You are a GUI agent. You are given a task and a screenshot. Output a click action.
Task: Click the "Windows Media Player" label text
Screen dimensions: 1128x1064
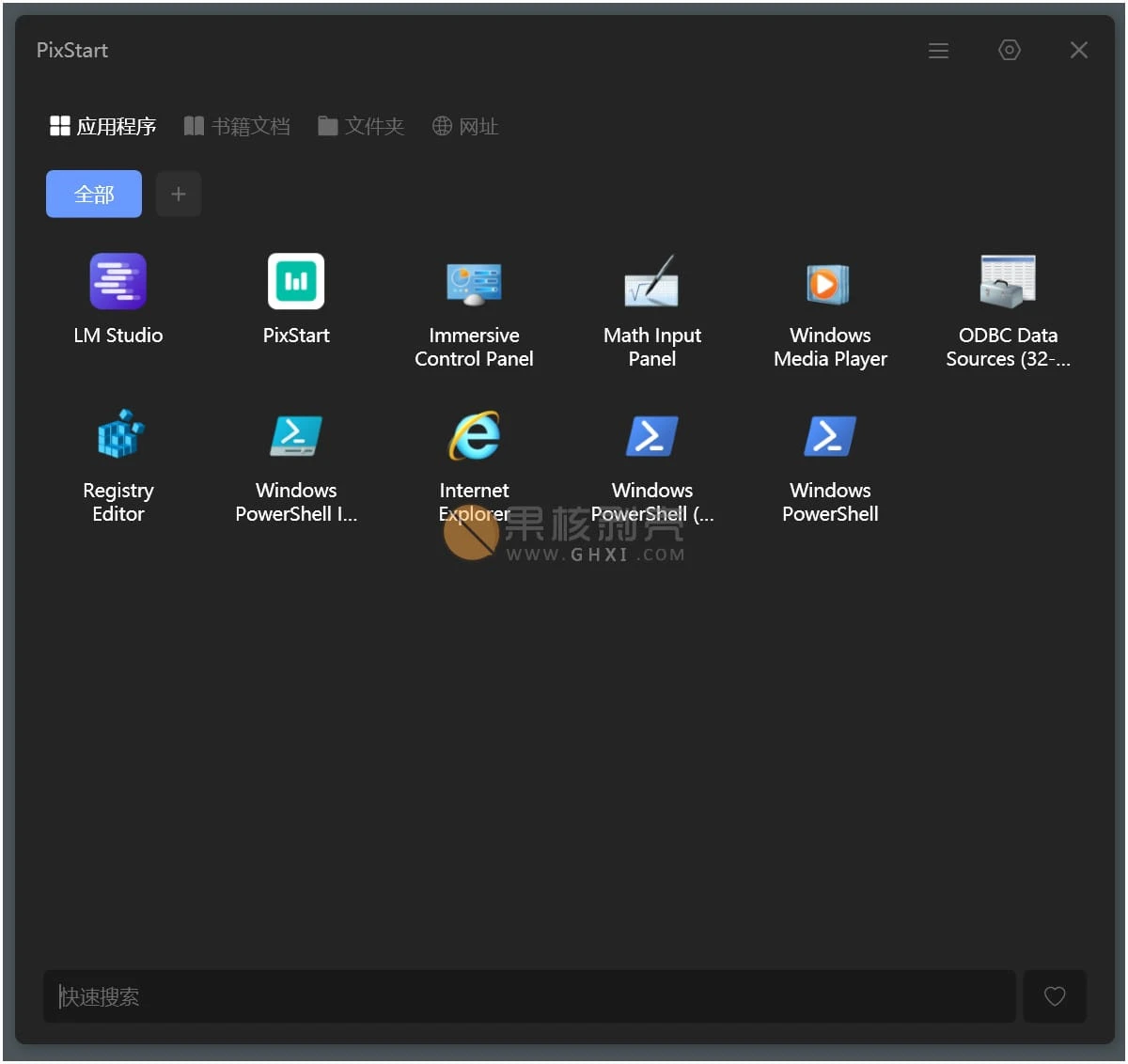click(830, 347)
